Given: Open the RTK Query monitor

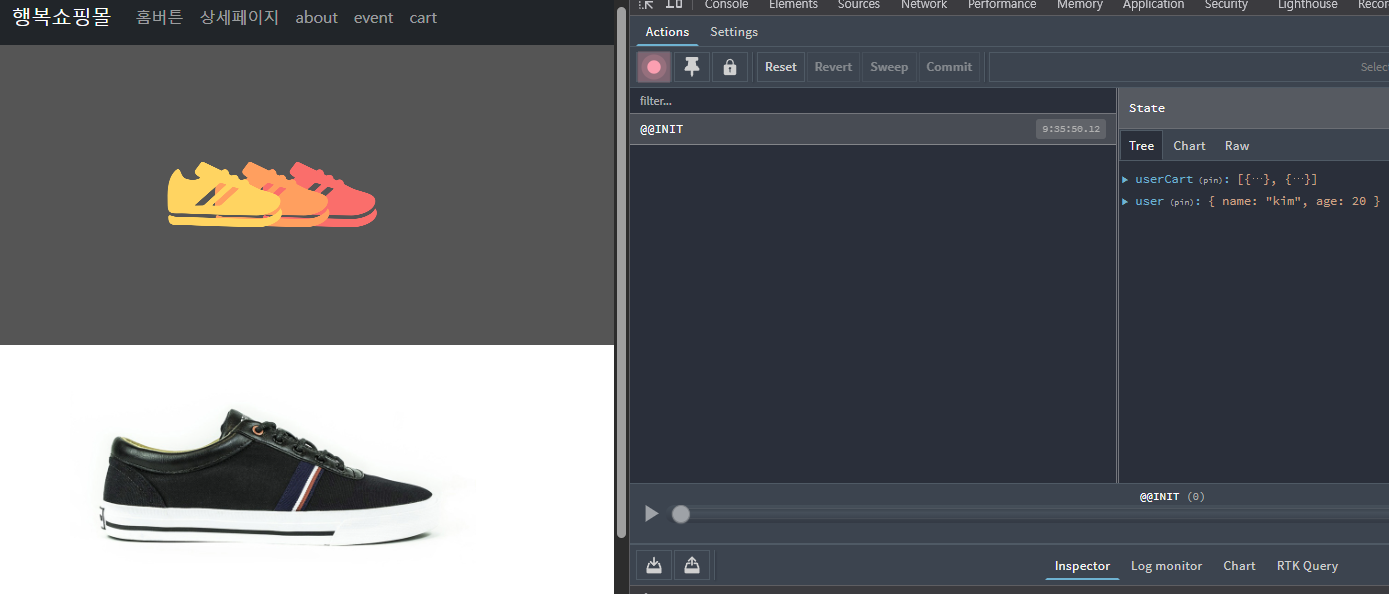Looking at the screenshot, I should pyautogui.click(x=1307, y=566).
